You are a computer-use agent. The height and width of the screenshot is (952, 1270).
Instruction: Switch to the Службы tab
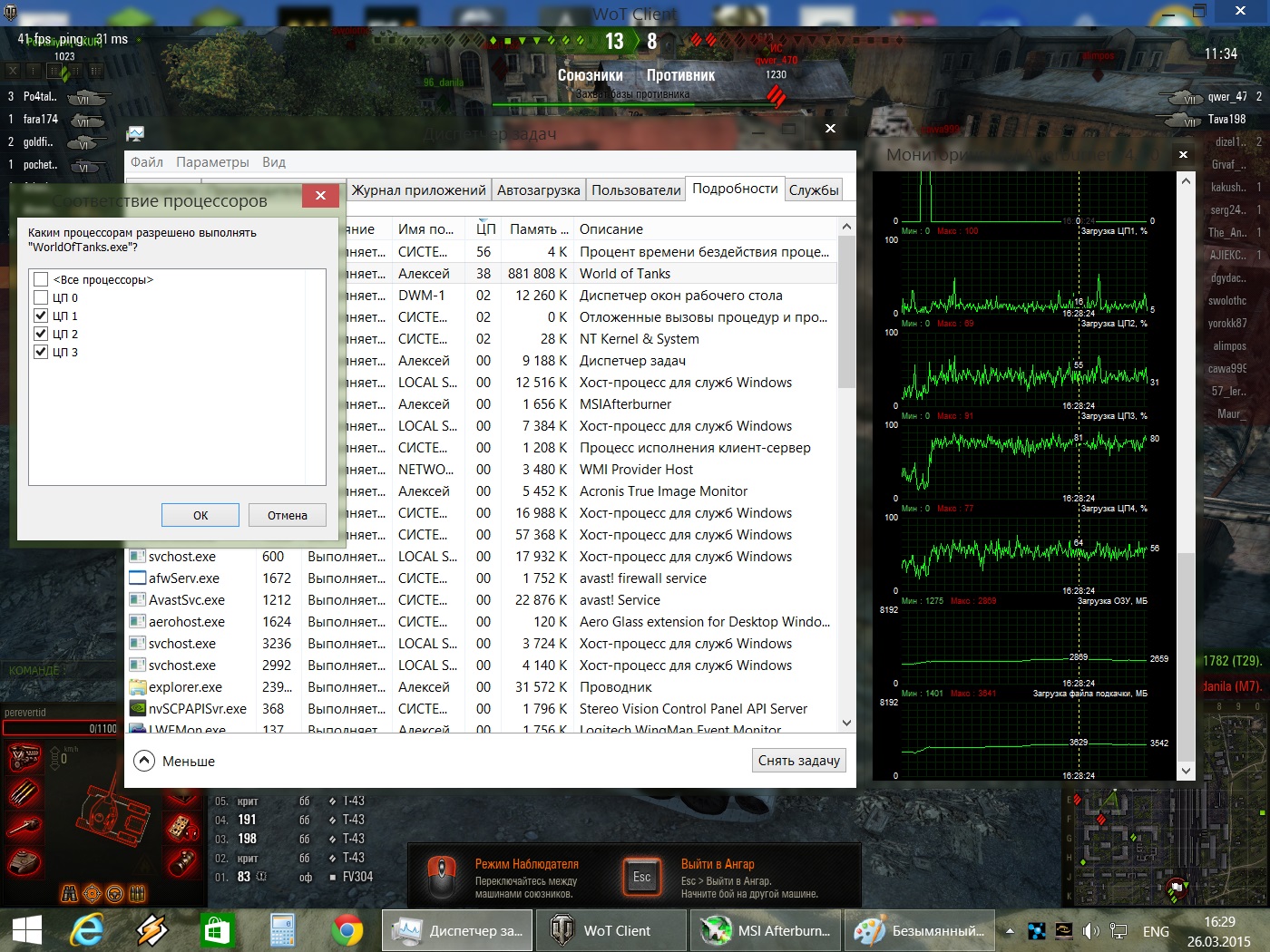point(814,190)
